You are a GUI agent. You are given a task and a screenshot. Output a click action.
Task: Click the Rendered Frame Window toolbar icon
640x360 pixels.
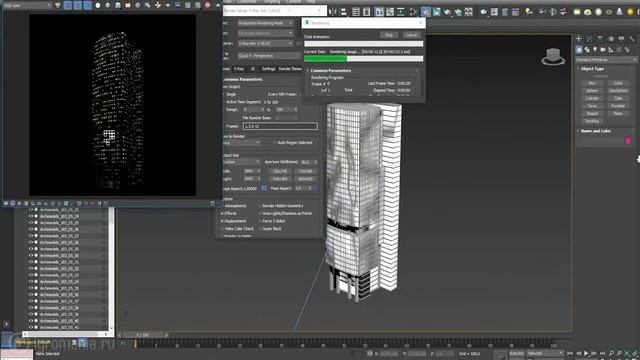tap(436, 12)
